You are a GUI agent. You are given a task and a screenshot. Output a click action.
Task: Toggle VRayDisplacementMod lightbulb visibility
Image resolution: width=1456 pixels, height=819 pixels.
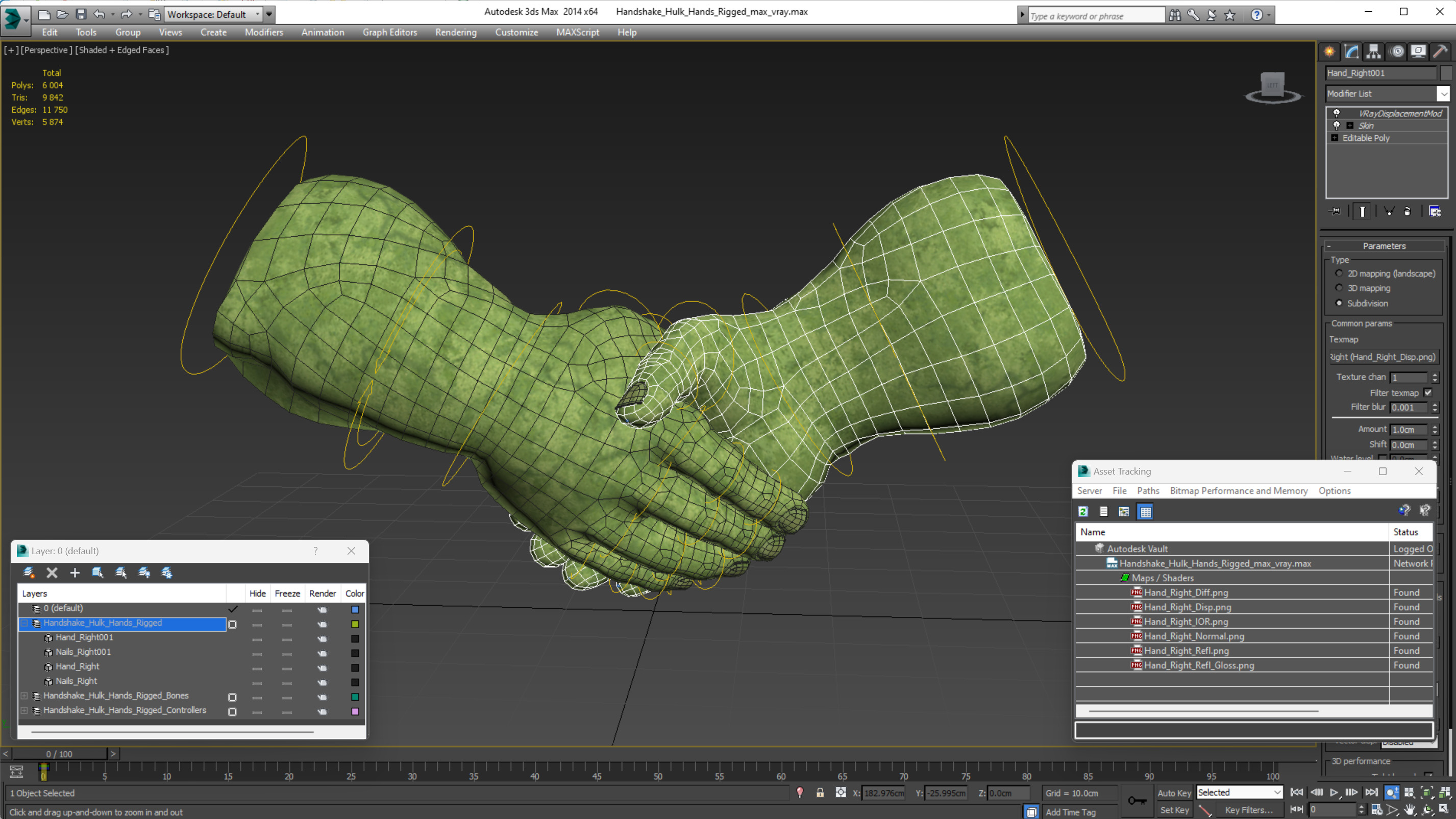click(1337, 113)
